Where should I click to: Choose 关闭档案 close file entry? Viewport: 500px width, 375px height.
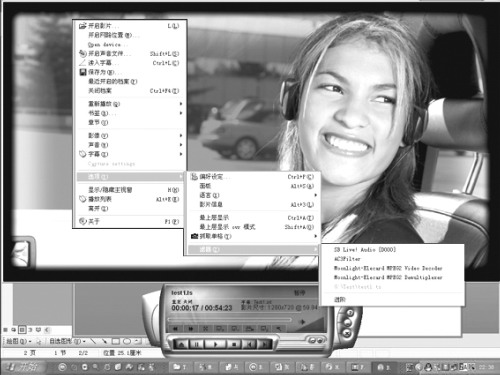tap(130, 91)
